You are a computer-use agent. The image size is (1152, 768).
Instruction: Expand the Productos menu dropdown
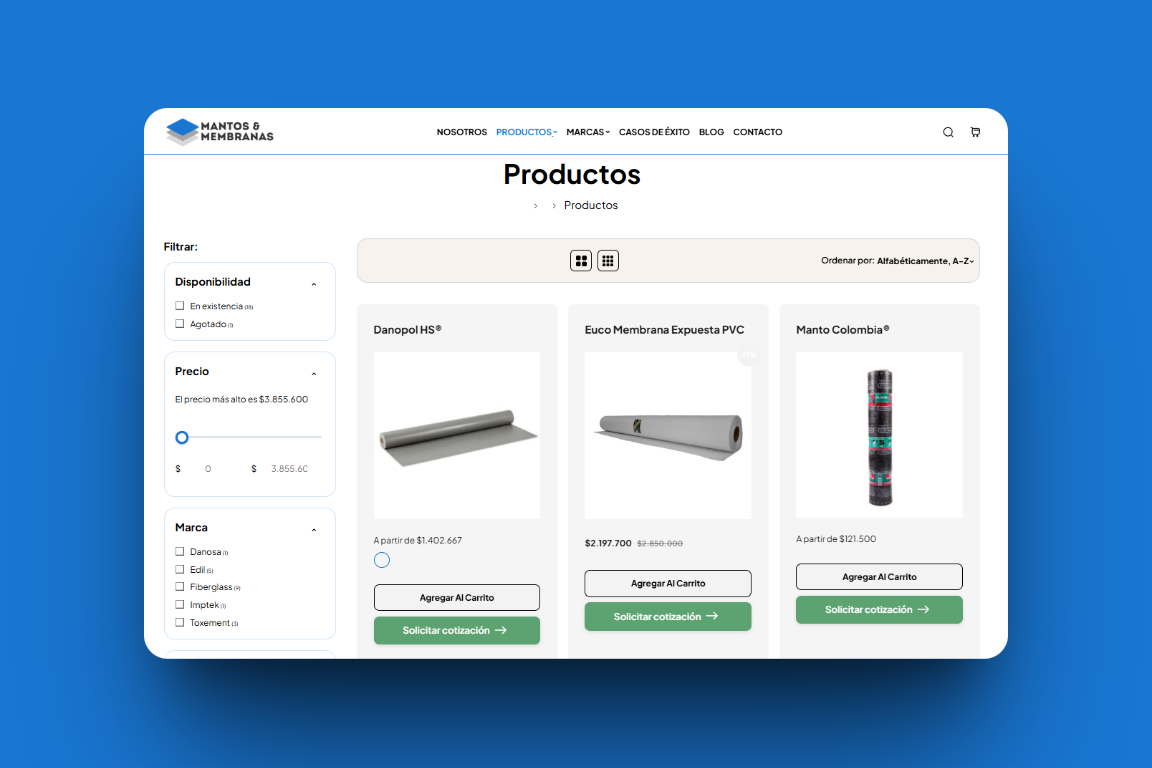(x=526, y=132)
